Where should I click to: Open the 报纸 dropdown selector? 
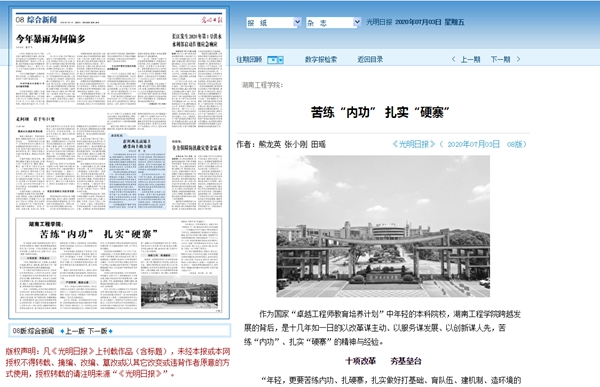274,23
